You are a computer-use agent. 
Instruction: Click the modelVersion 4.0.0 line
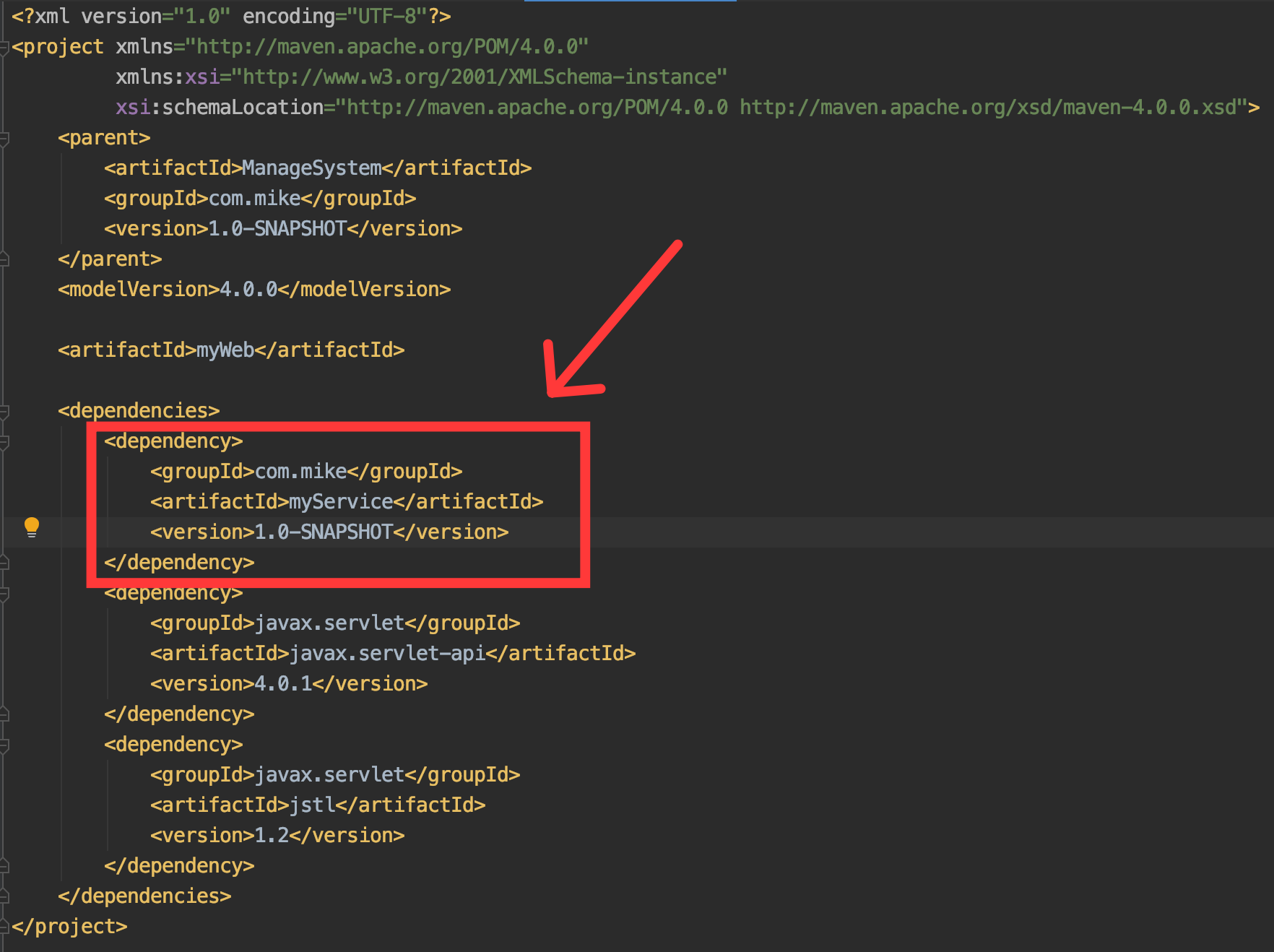[254, 289]
